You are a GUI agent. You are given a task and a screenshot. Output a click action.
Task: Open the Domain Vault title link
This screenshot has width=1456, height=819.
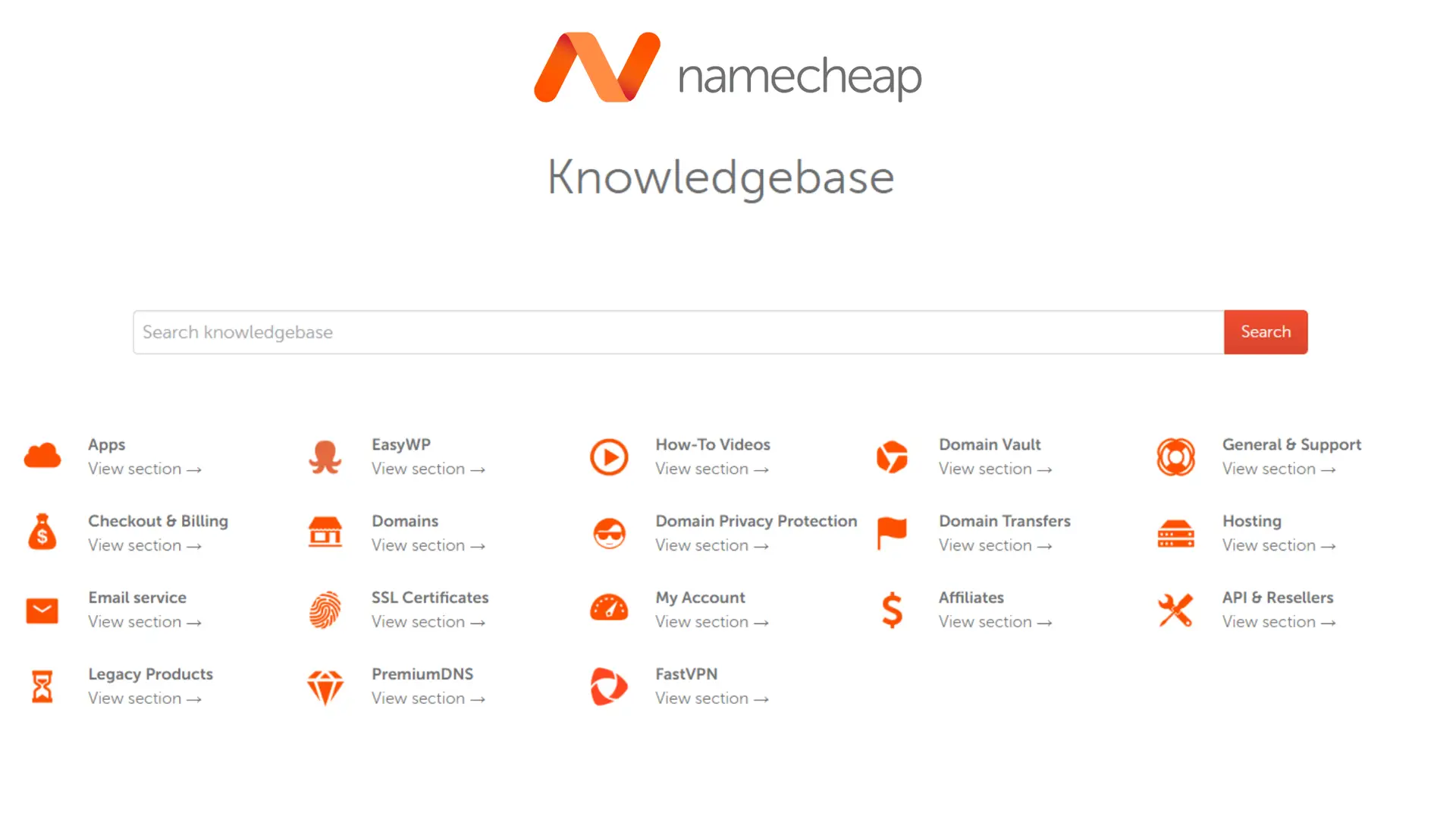tap(990, 444)
